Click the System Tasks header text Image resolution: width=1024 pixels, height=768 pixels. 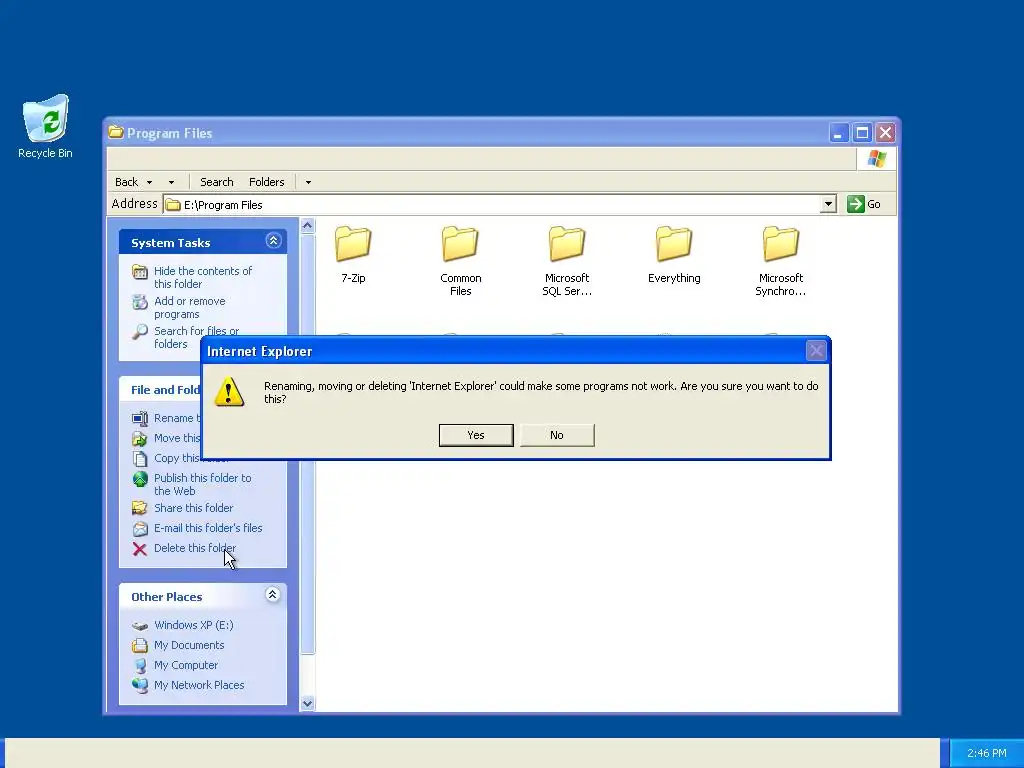(170, 243)
